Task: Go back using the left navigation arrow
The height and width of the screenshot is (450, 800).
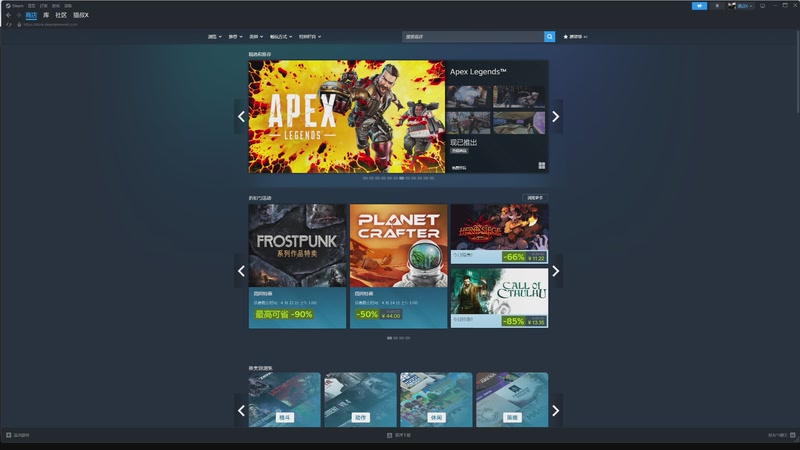Action: click(x=8, y=15)
